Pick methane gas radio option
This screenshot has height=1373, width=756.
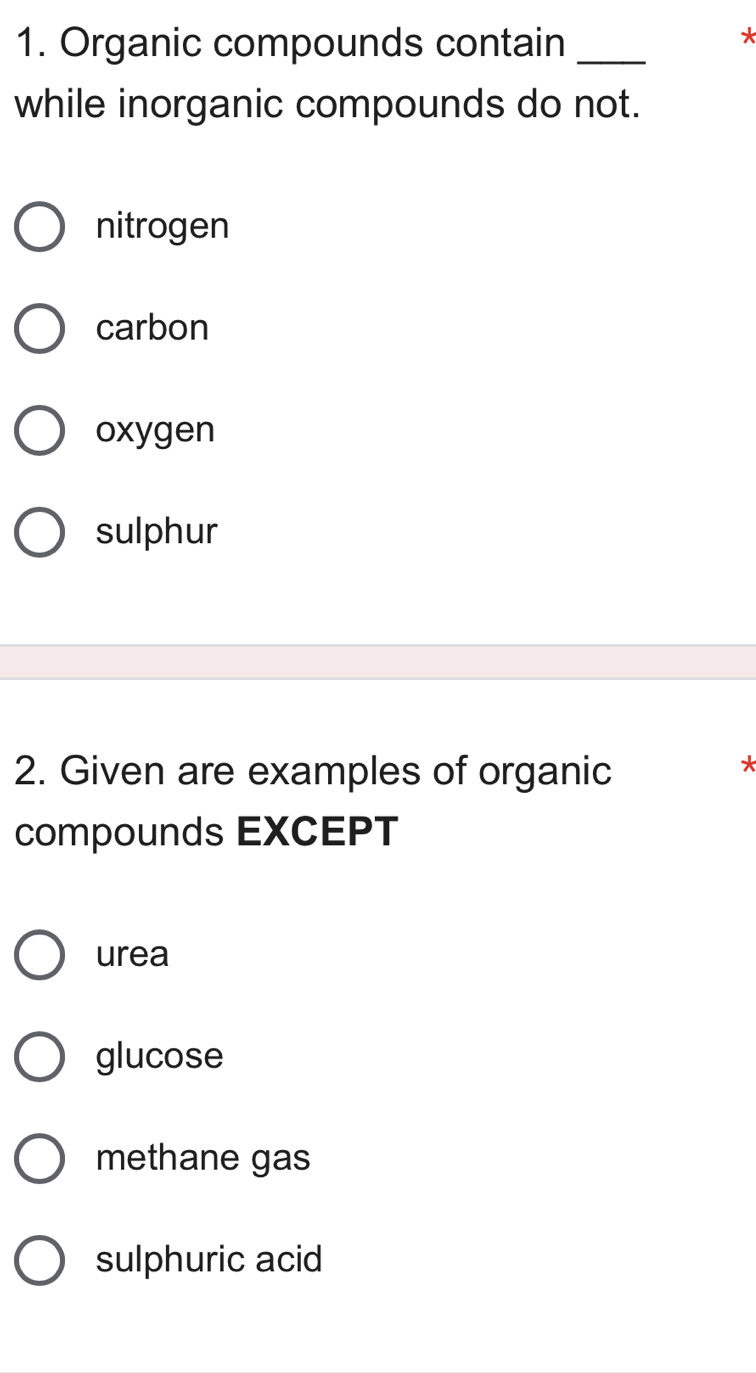tap(40, 1158)
